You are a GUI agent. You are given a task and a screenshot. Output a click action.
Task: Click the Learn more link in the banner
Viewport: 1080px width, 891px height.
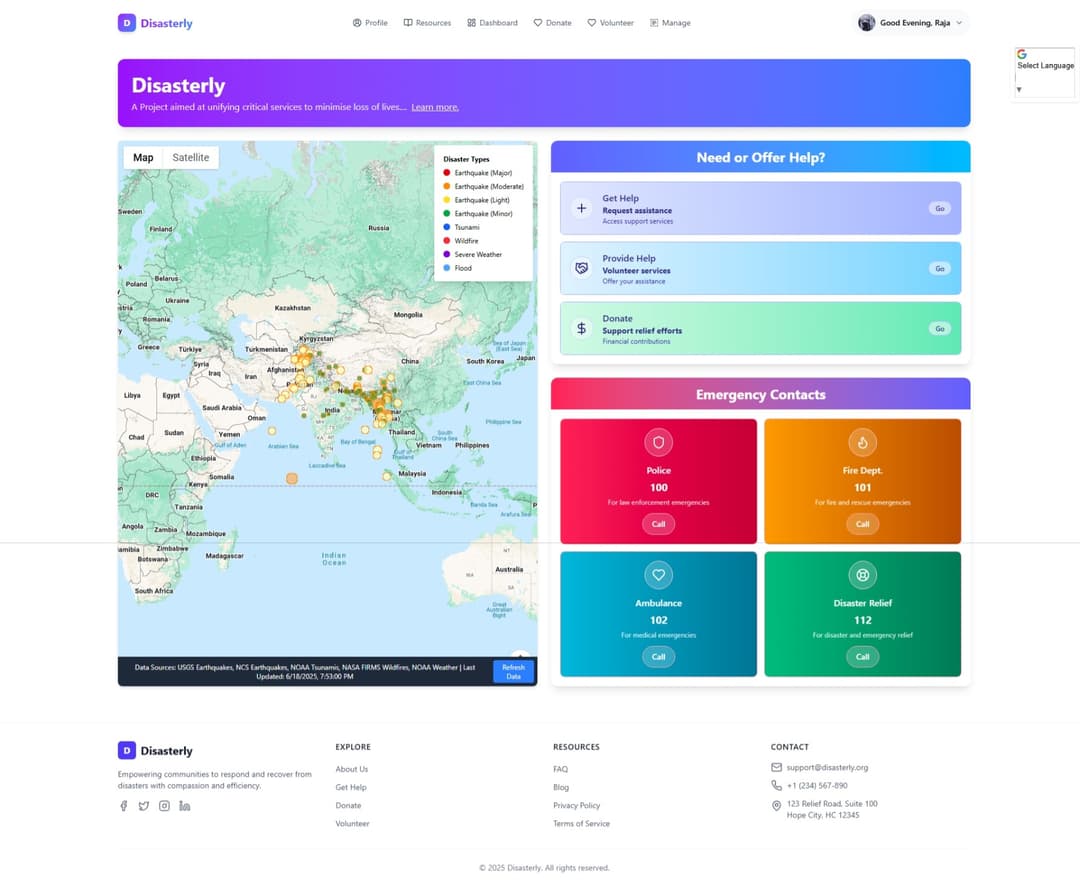click(435, 107)
